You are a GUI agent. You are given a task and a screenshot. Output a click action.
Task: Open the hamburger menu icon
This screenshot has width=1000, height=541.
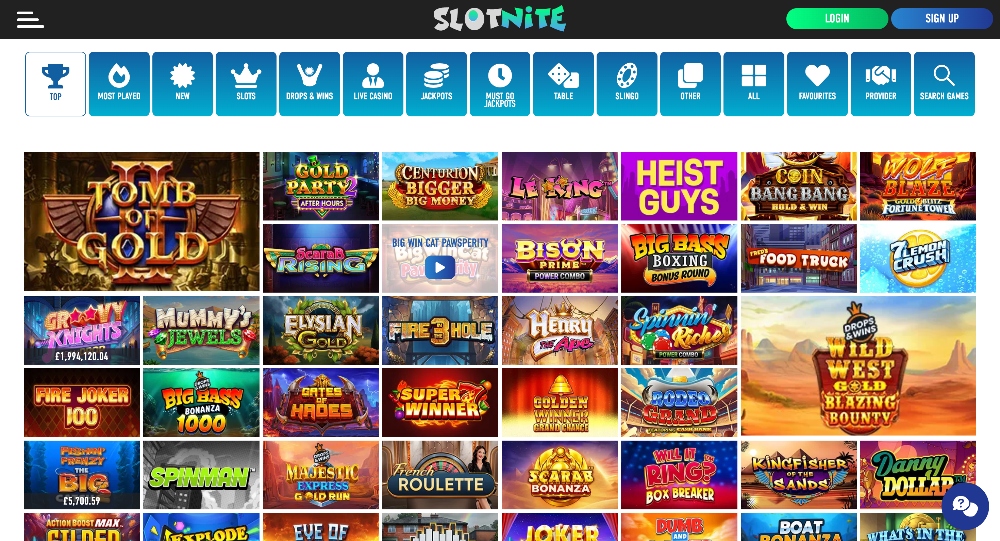[30, 20]
